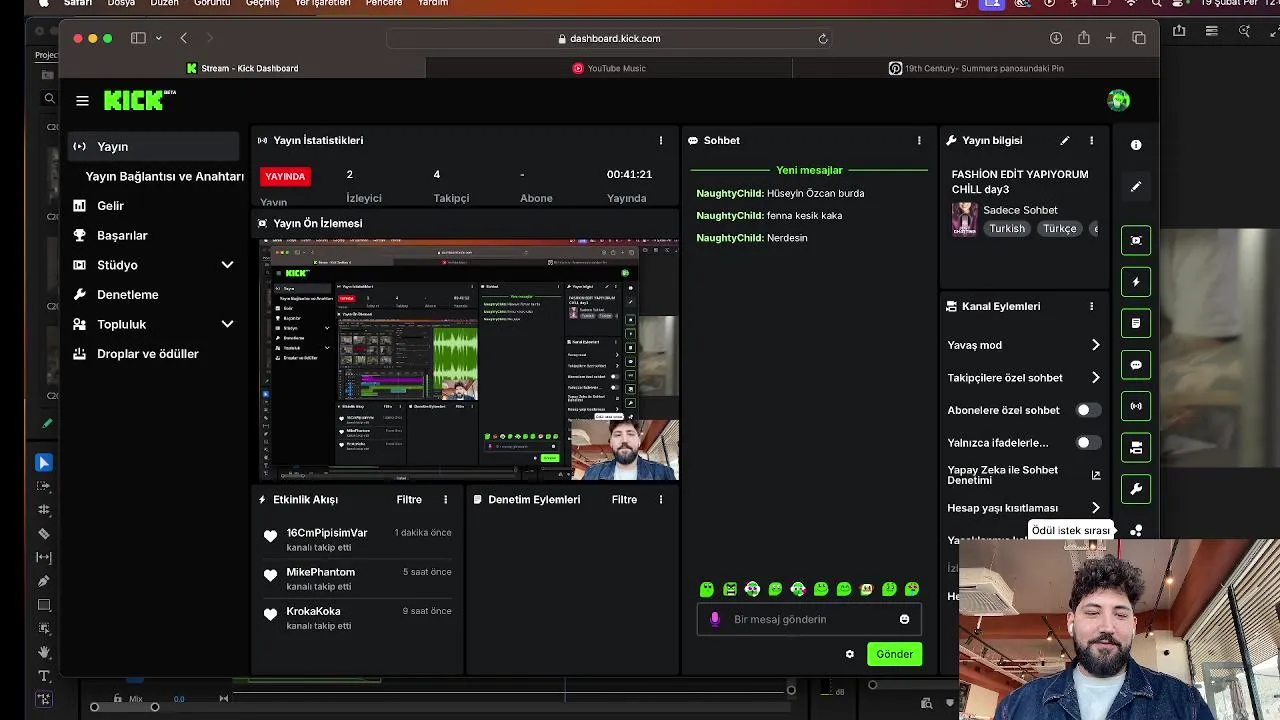Click the pencil icon in the right sidebar

point(1136,187)
